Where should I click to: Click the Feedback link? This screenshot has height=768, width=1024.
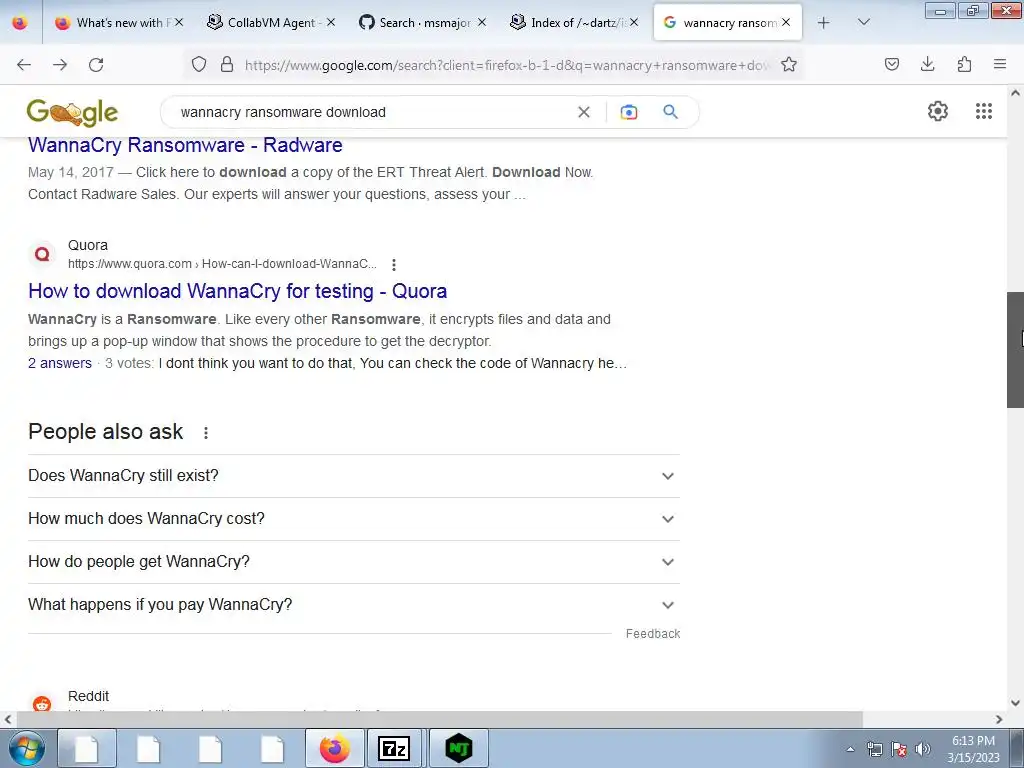pyautogui.click(x=652, y=633)
